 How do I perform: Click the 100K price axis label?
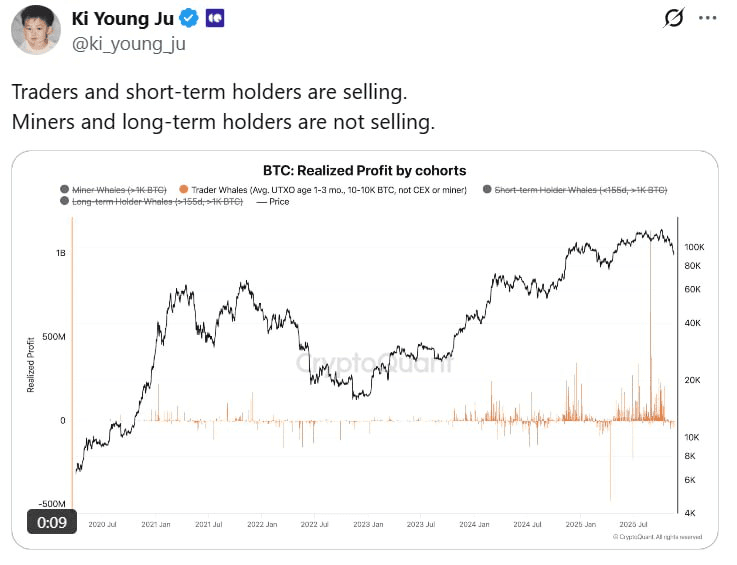tap(695, 246)
